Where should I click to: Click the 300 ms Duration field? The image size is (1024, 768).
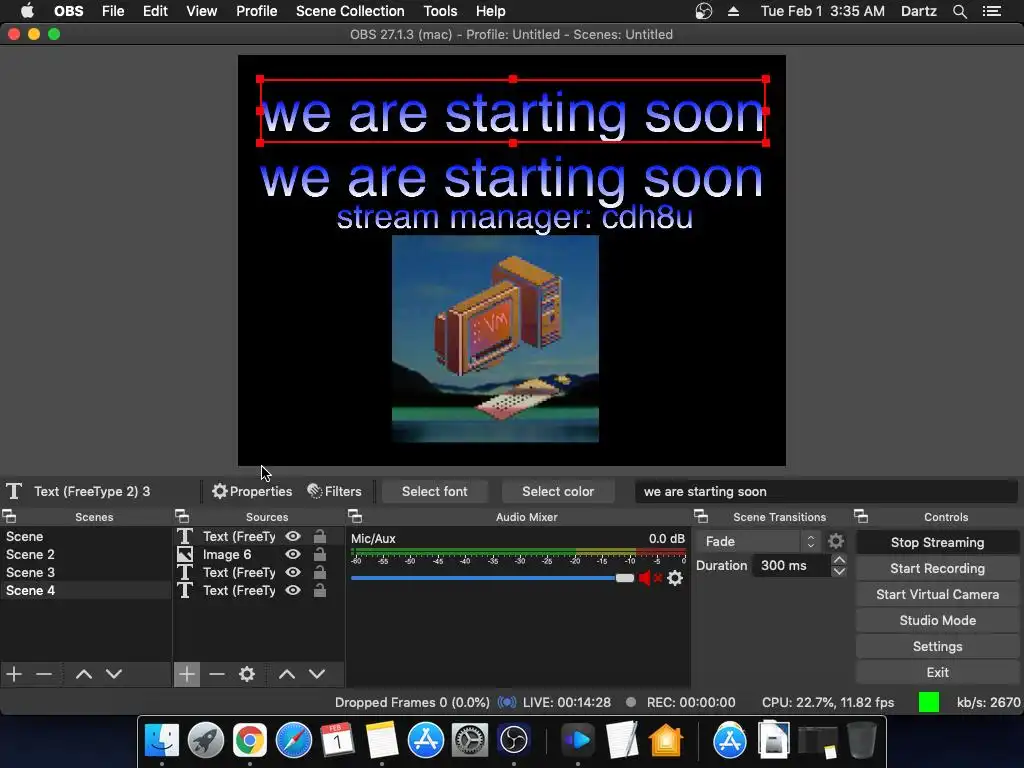click(792, 566)
